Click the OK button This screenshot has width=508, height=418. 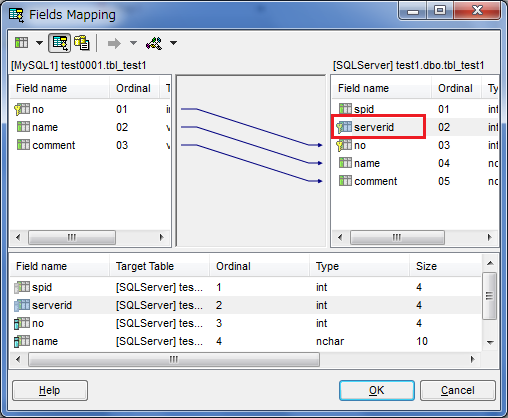click(377, 390)
